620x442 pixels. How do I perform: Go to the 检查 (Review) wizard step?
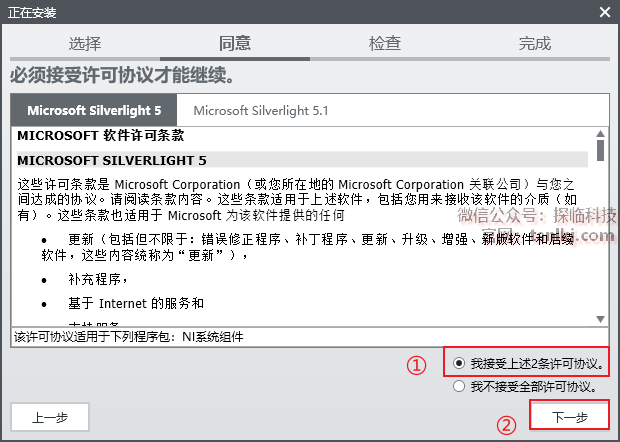point(385,43)
